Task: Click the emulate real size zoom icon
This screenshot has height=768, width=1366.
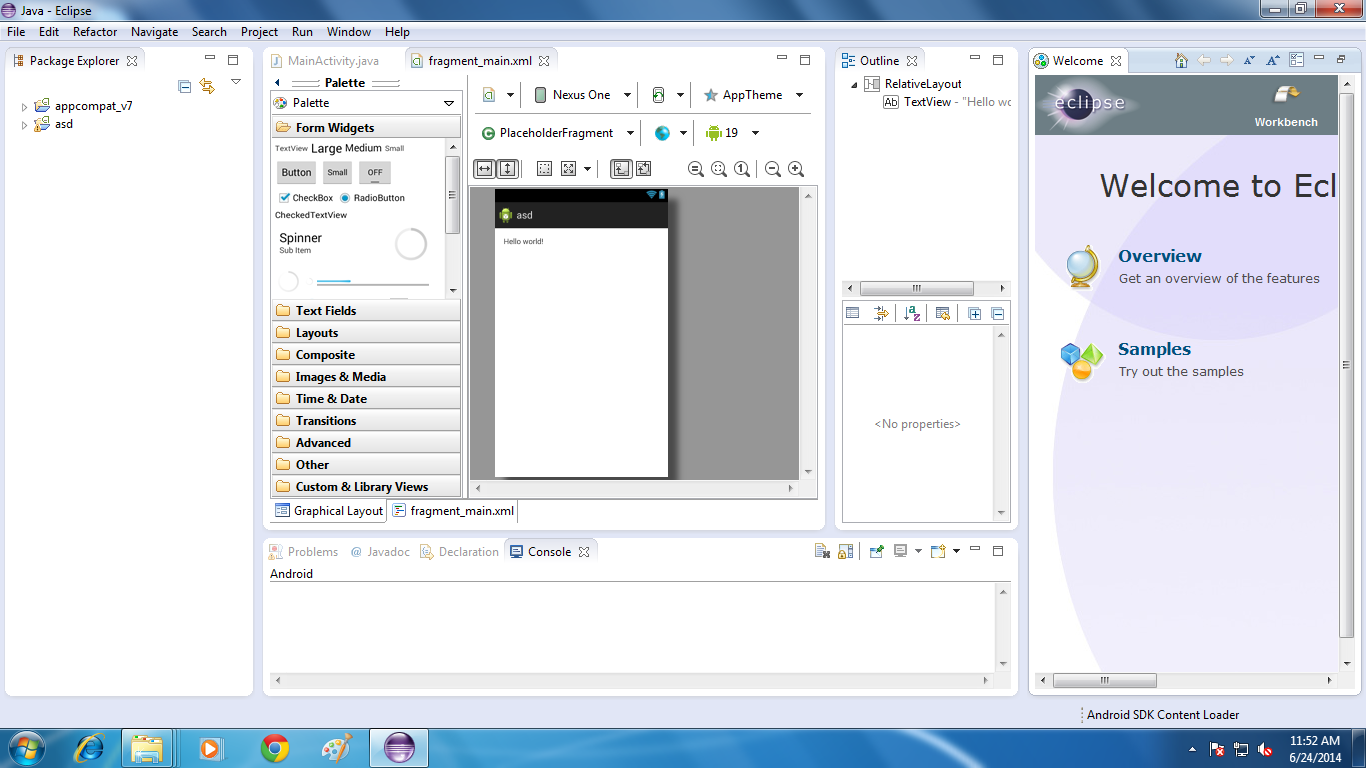Action: coord(696,169)
